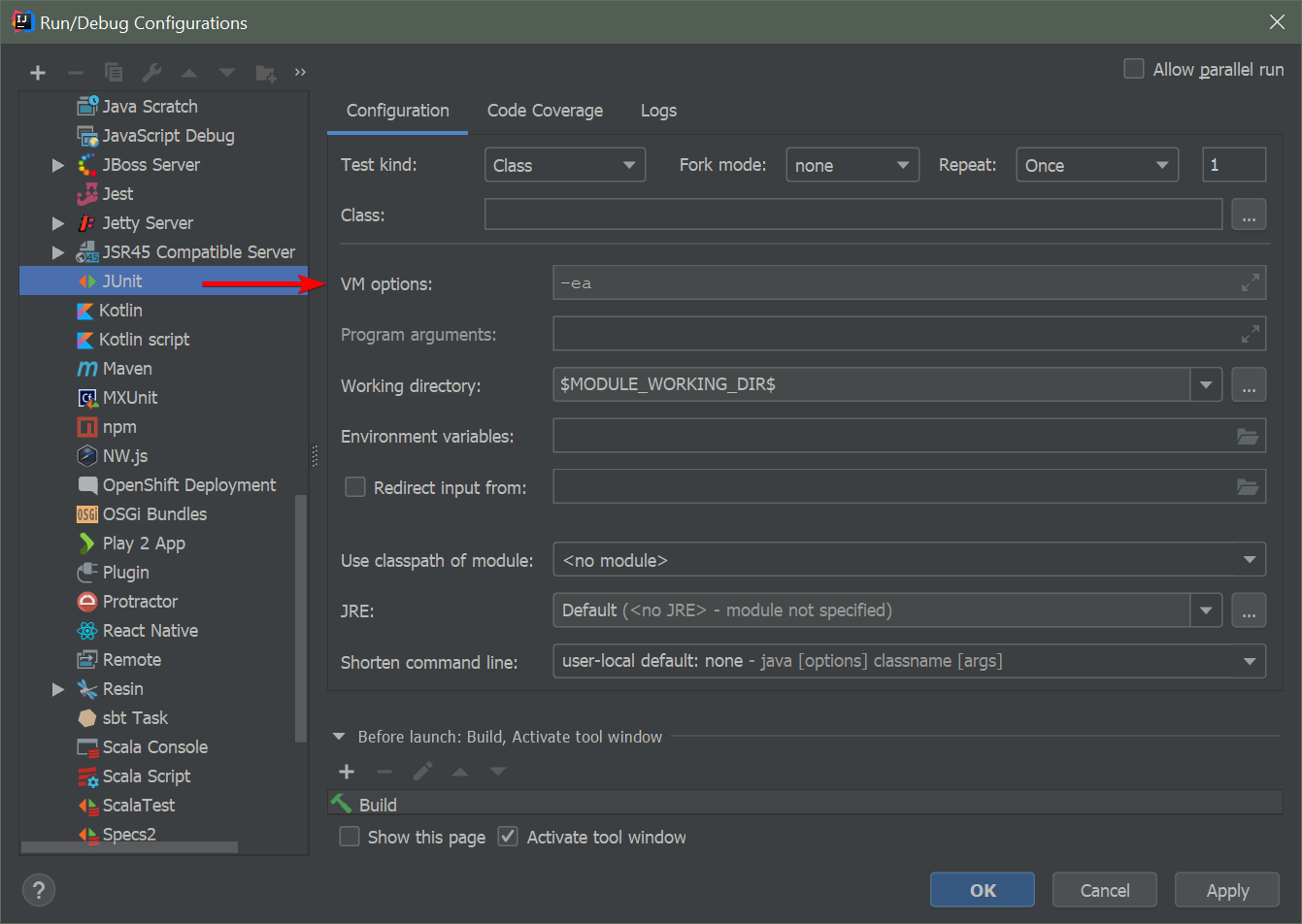Image resolution: width=1302 pixels, height=924 pixels.
Task: Focus the VM options field
Action: [910, 283]
